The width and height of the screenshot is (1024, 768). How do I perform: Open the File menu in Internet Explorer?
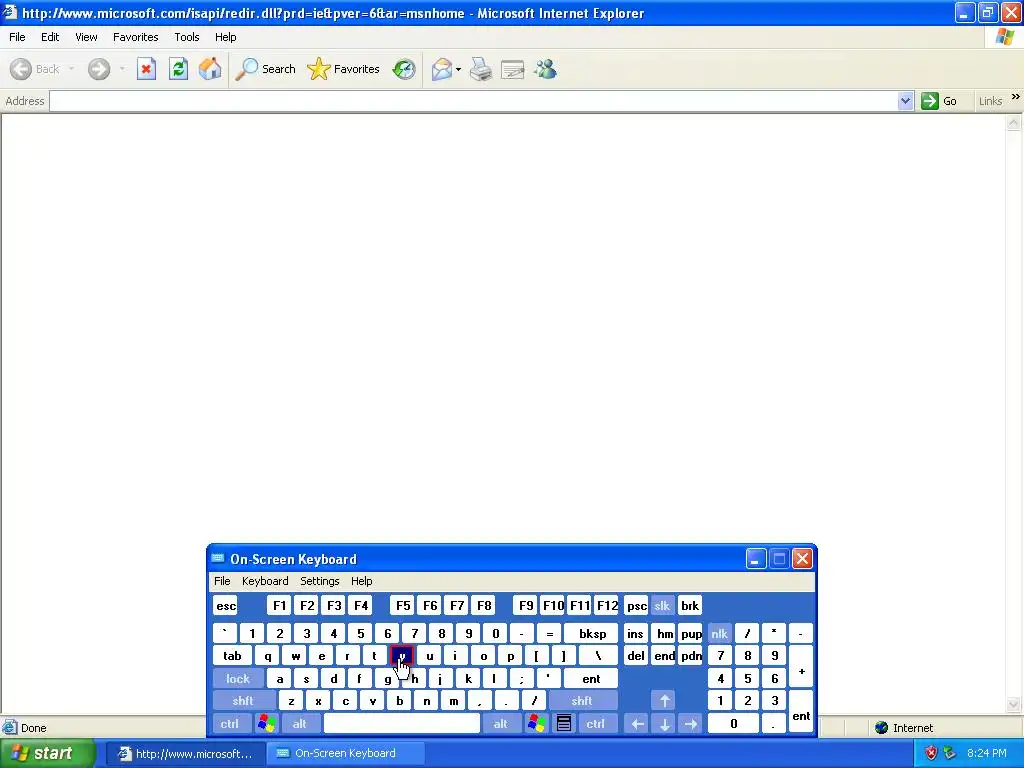click(17, 37)
